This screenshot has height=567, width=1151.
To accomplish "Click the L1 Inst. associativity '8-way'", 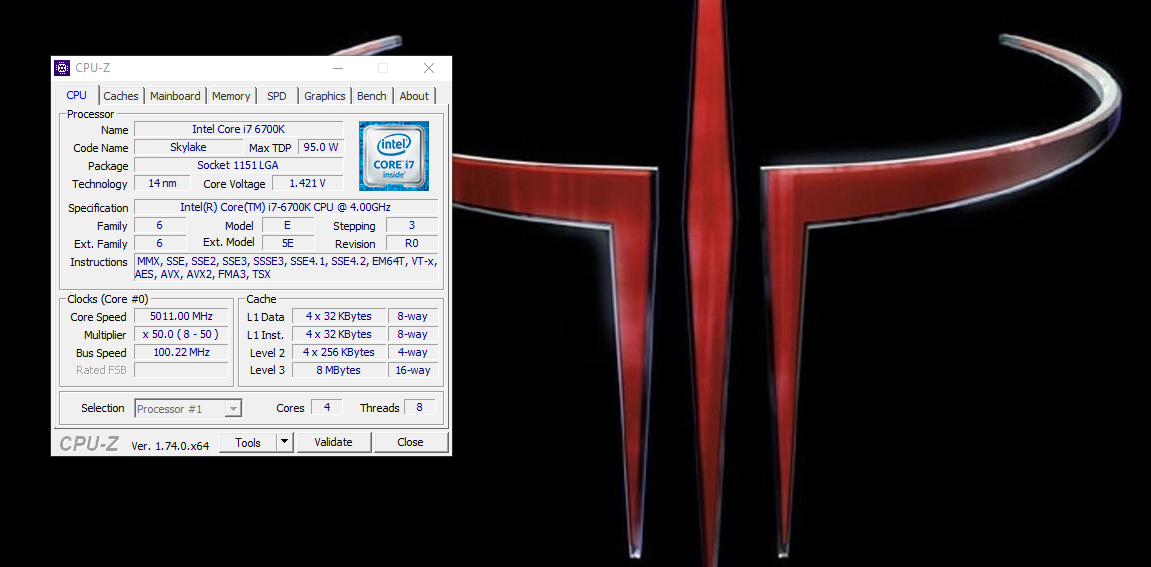I will (x=413, y=334).
